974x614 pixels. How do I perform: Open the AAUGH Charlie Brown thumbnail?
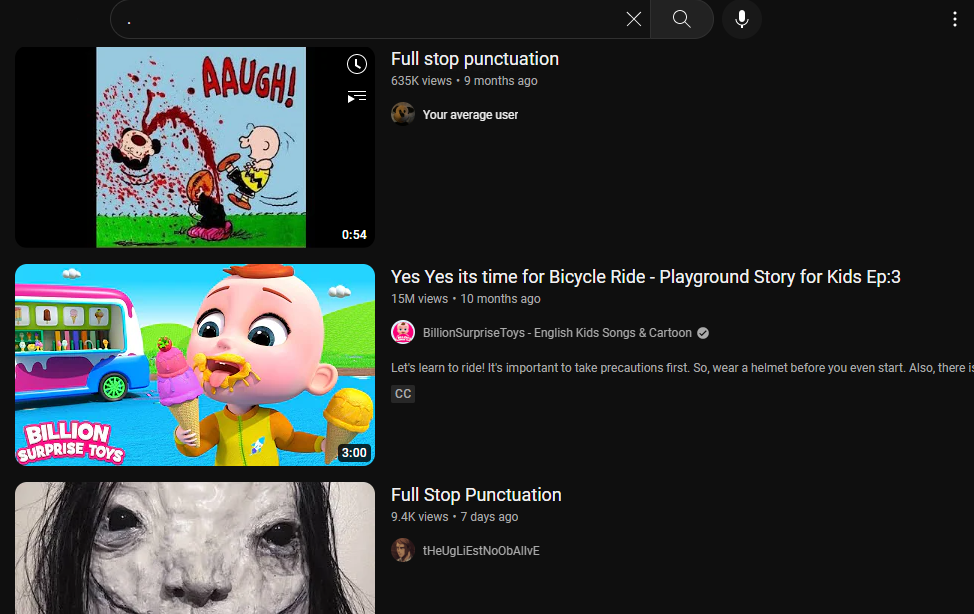(195, 147)
